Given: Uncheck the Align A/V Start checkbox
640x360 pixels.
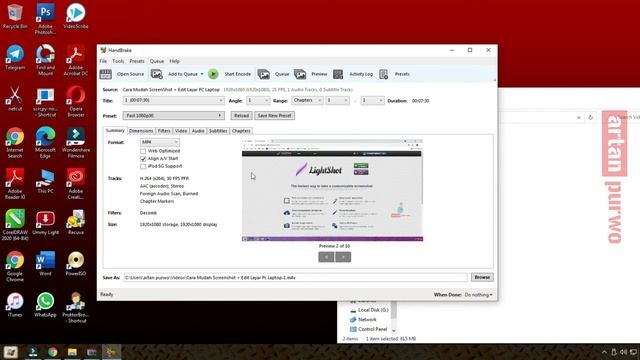Looking at the screenshot, I should pos(143,158).
